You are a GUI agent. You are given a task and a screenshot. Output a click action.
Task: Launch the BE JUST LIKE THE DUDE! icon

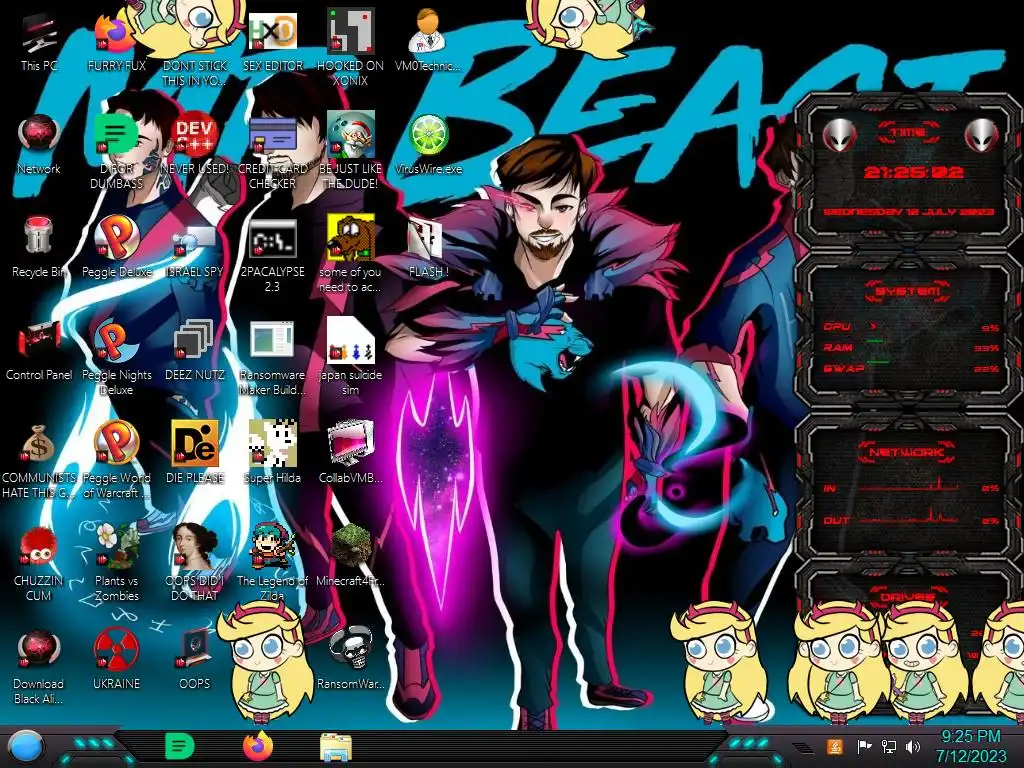coord(350,152)
